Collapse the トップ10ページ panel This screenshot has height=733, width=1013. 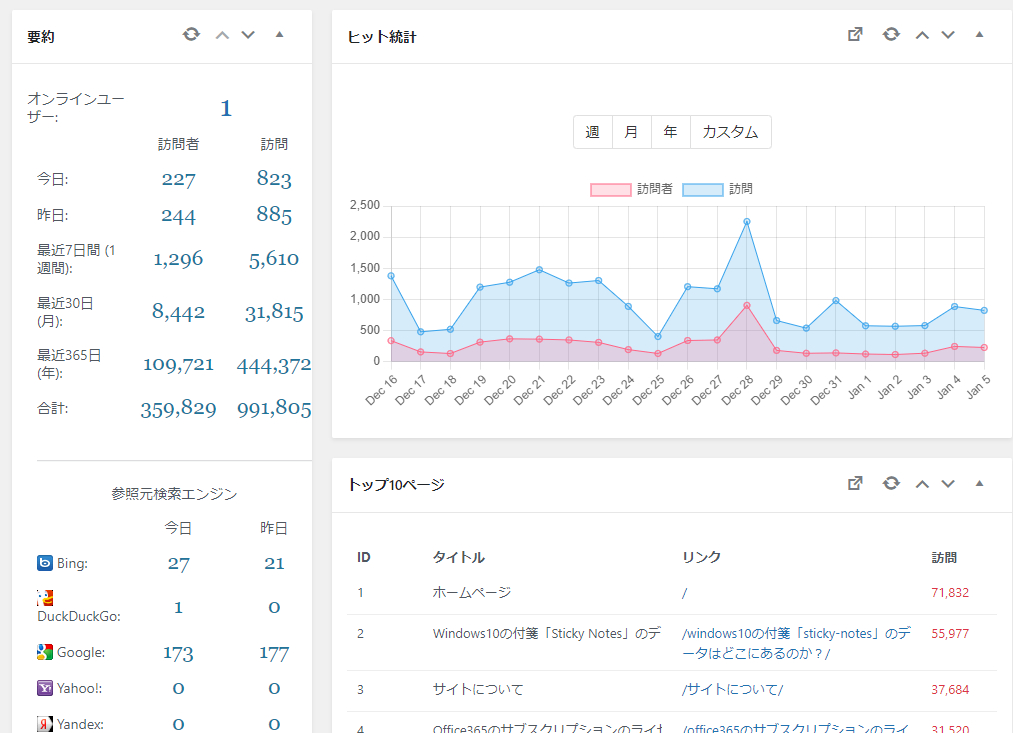point(979,484)
